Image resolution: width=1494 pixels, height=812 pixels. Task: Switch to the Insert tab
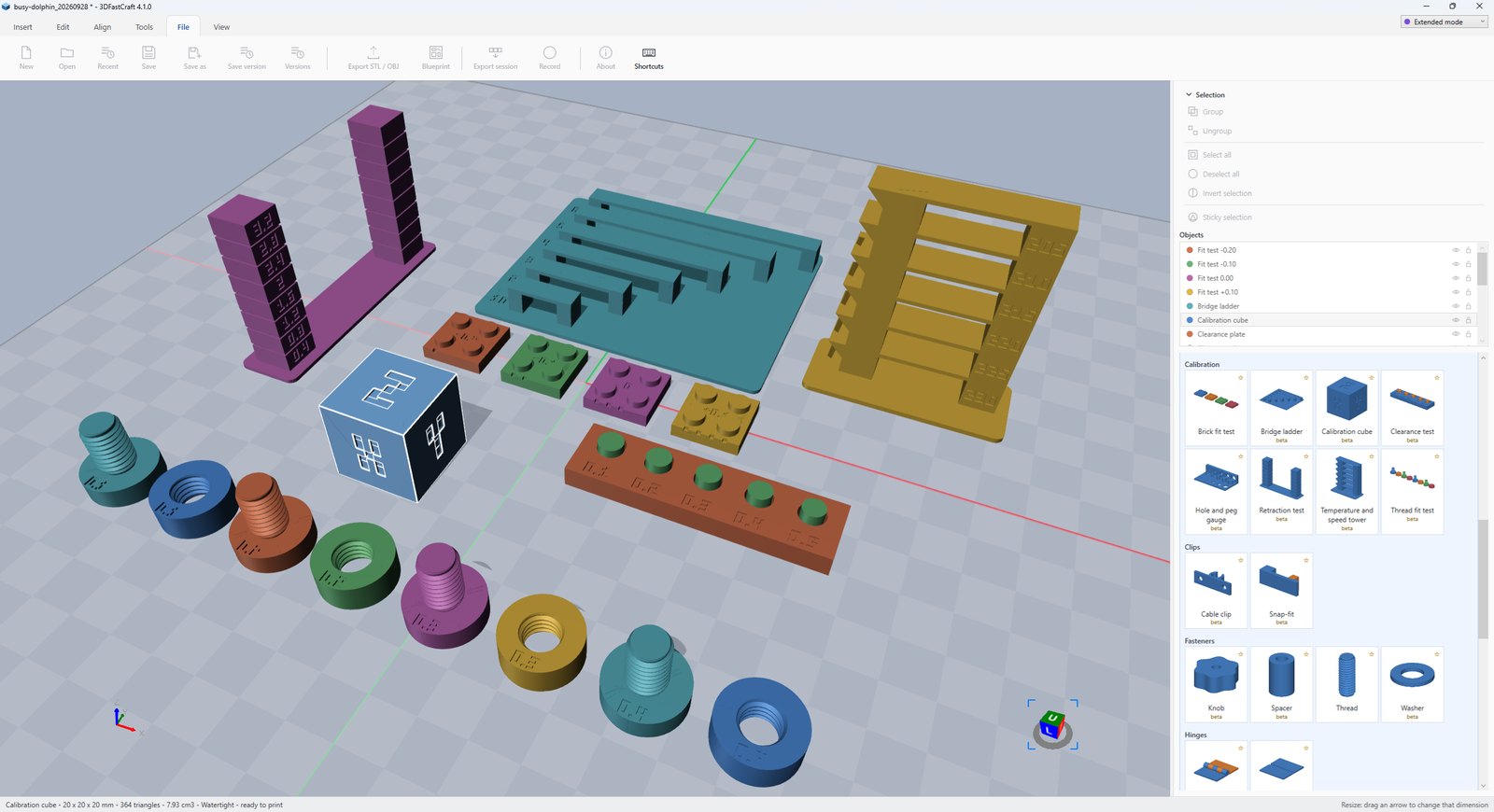click(22, 27)
